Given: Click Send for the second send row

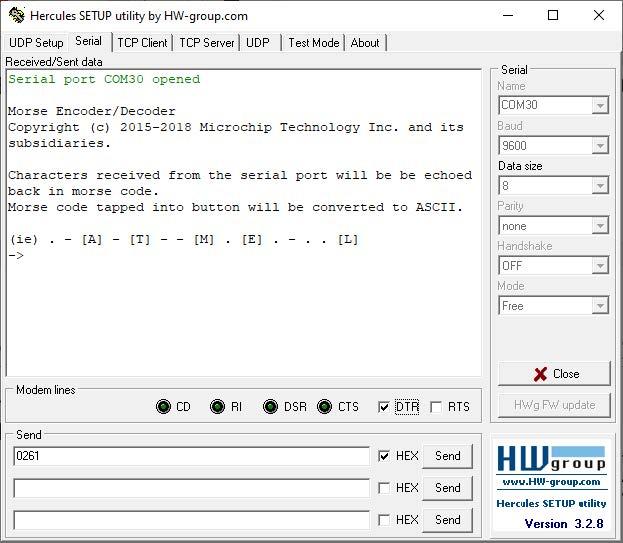Looking at the screenshot, I should (447, 488).
